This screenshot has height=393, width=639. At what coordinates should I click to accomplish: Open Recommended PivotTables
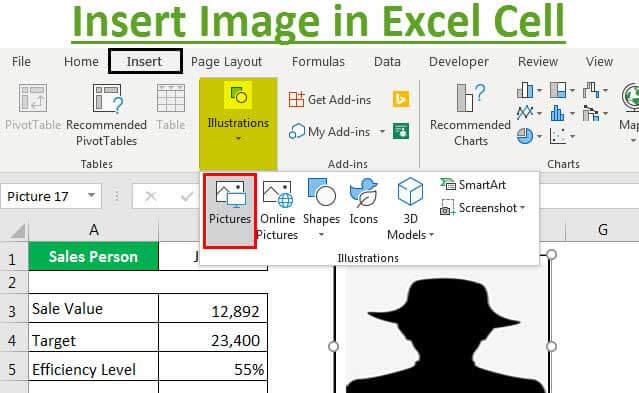106,115
